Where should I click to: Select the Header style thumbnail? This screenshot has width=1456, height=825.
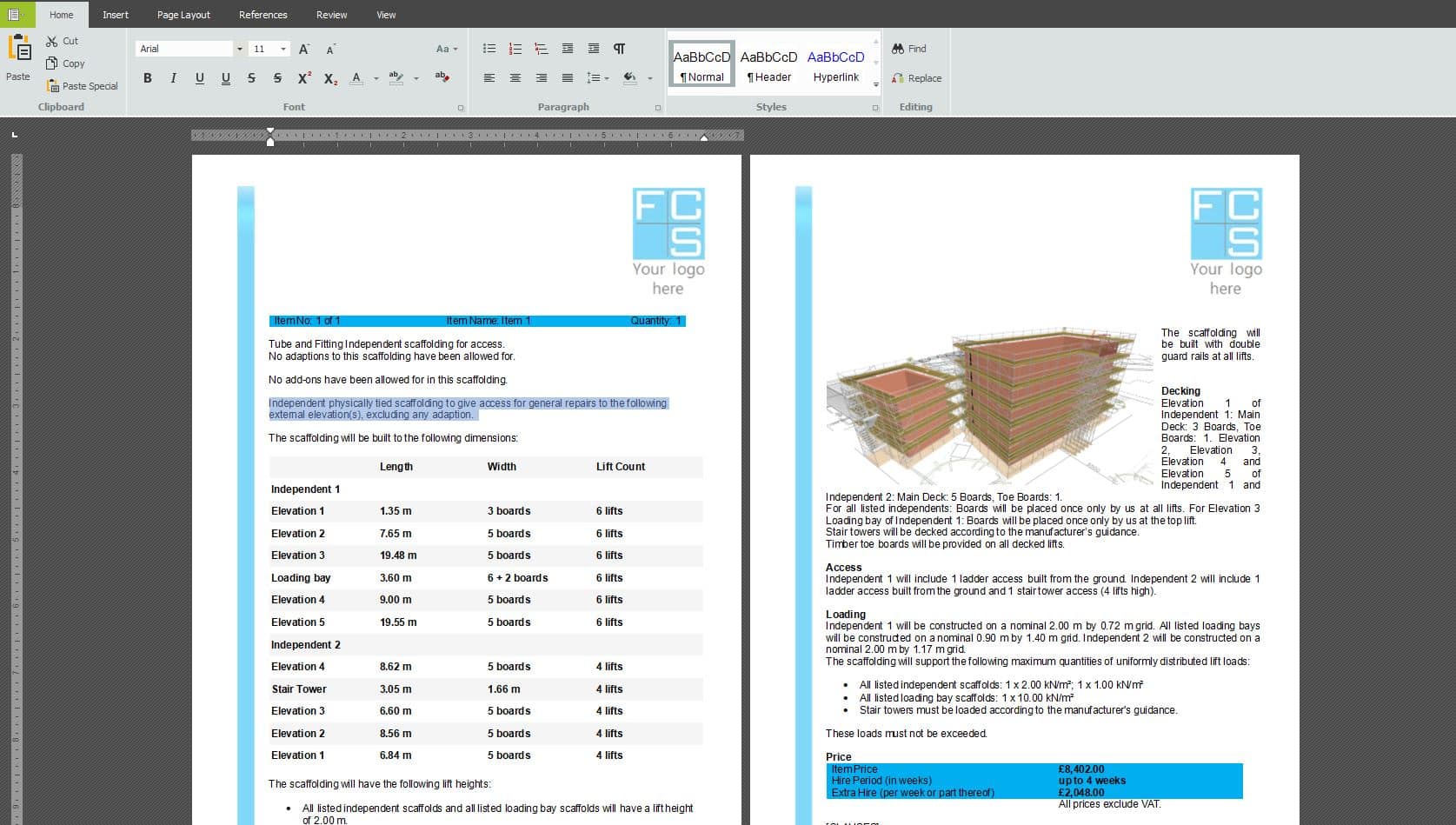(768, 64)
